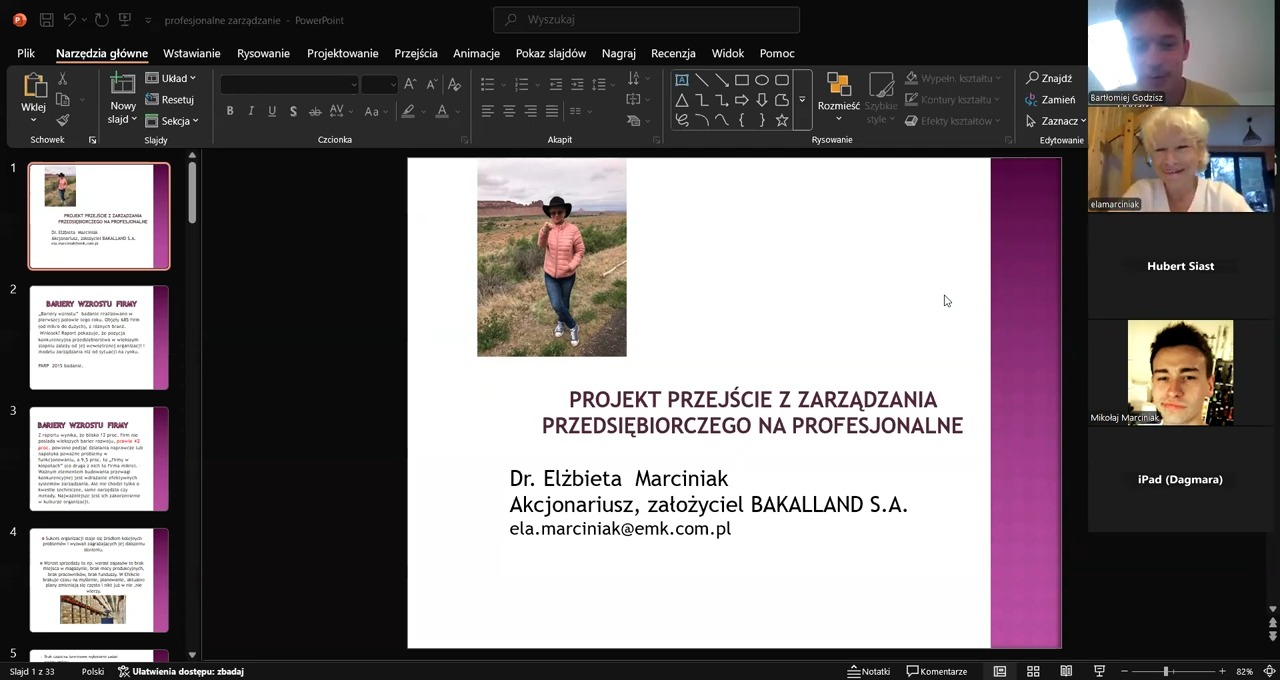The width and height of the screenshot is (1280, 680).
Task: Select the five-point Star shape
Action: pos(782,120)
